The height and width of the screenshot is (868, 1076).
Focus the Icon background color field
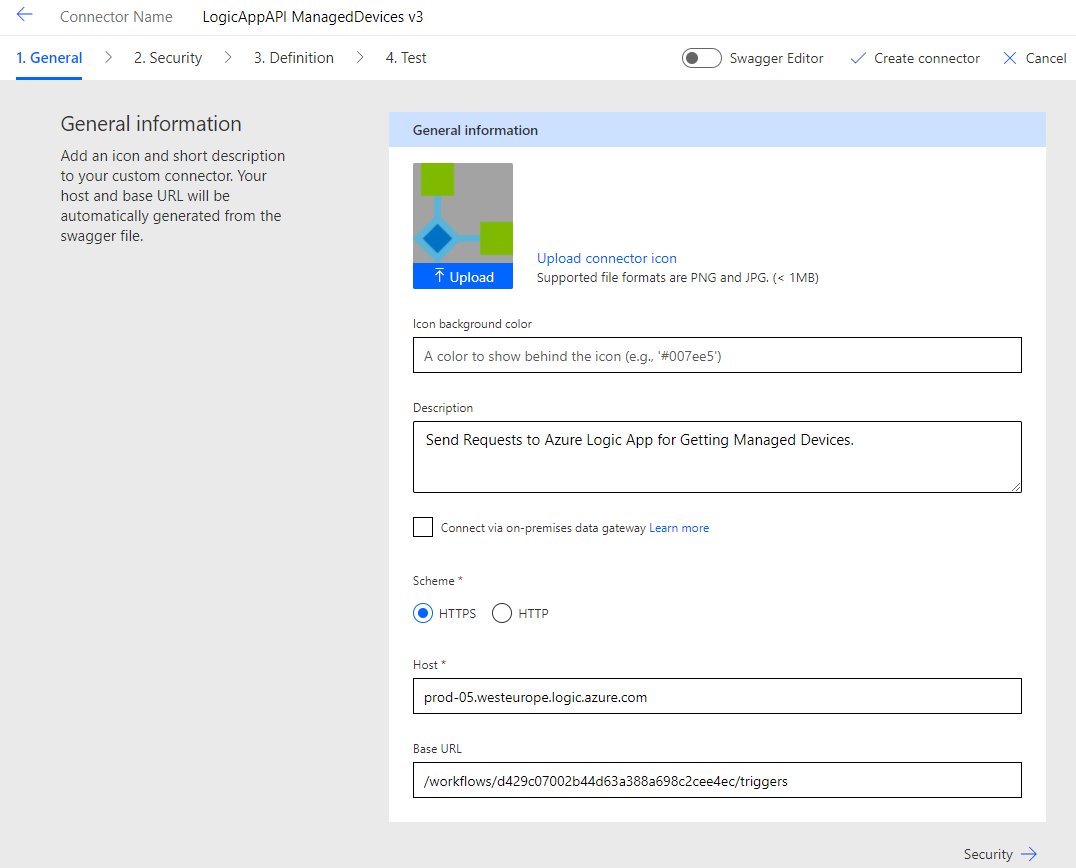pyautogui.click(x=717, y=355)
